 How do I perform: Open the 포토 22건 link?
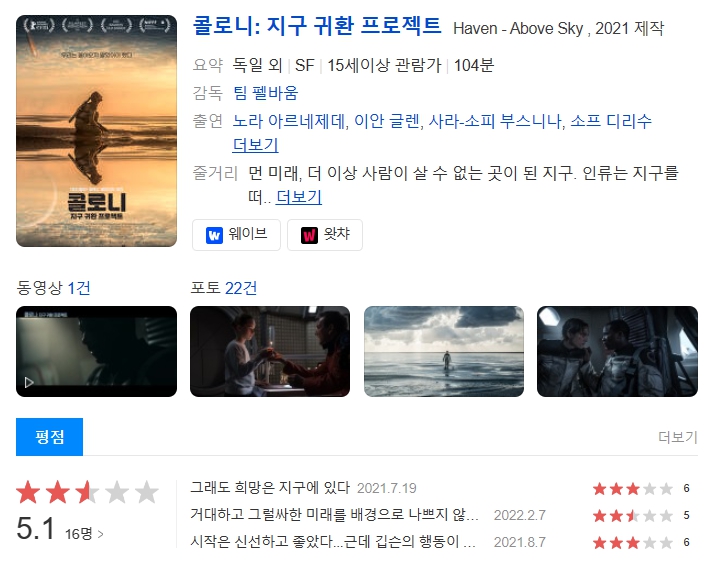click(224, 288)
